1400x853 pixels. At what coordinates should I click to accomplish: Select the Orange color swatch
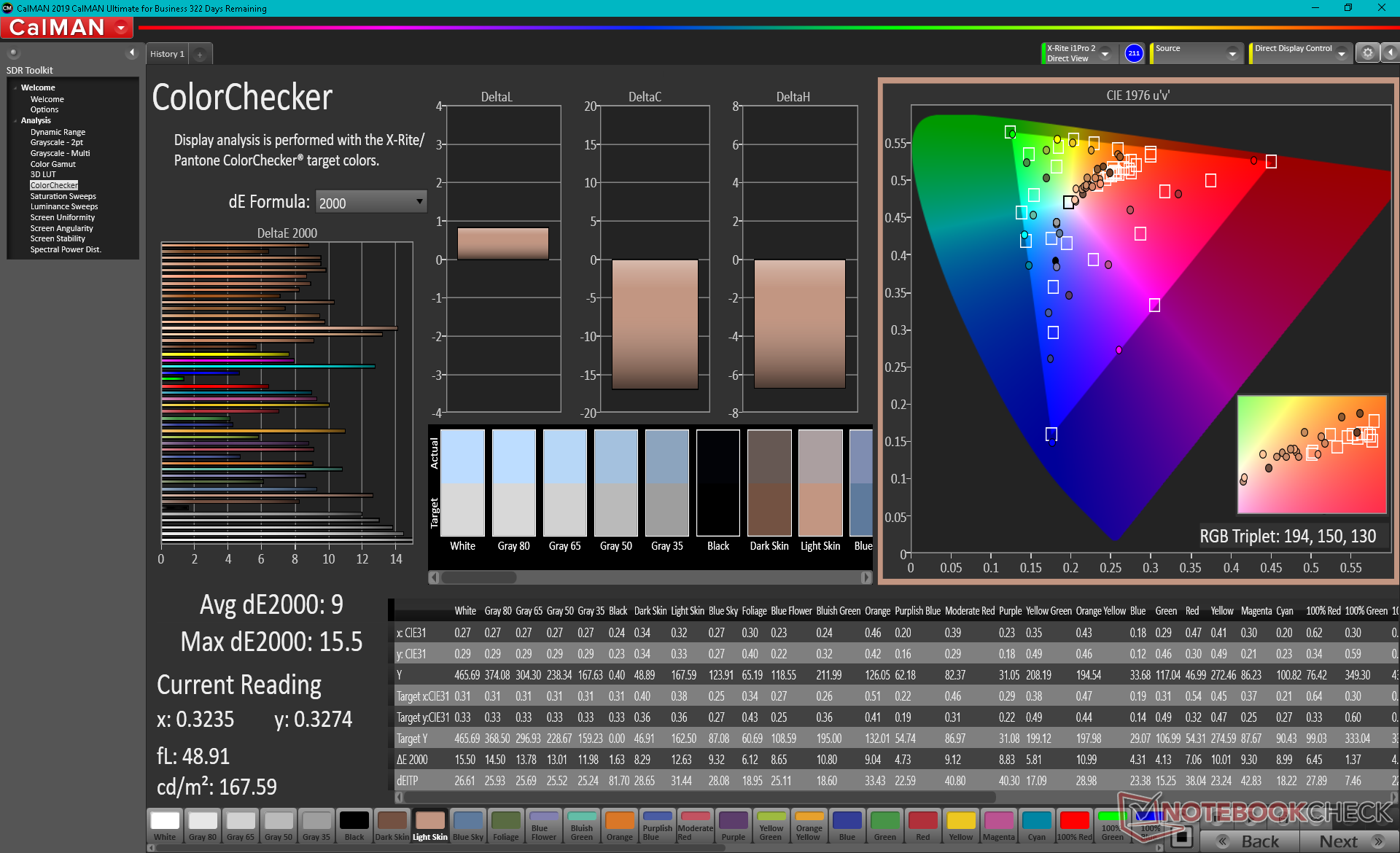click(619, 826)
